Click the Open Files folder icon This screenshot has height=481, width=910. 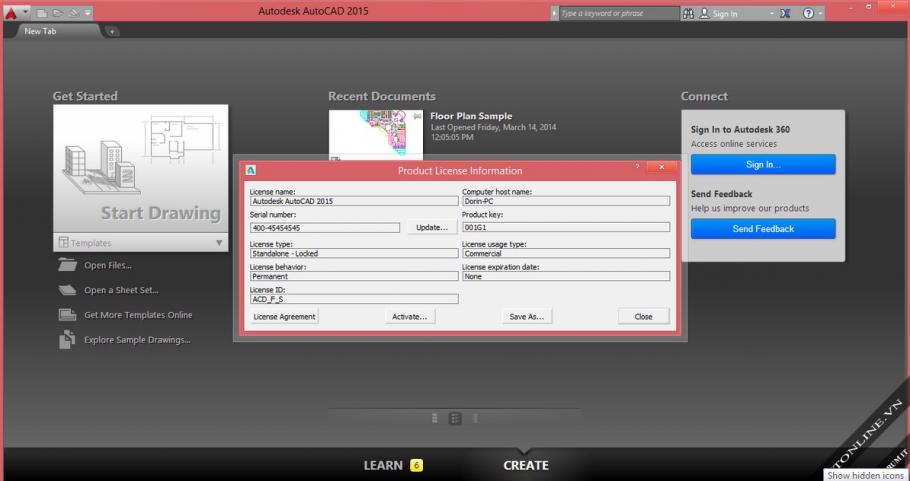pyautogui.click(x=67, y=265)
